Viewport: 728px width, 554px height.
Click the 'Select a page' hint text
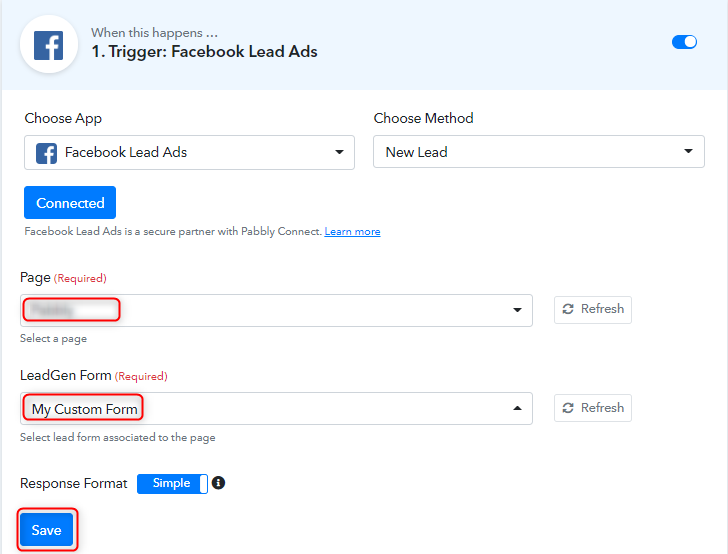pyautogui.click(x=53, y=339)
